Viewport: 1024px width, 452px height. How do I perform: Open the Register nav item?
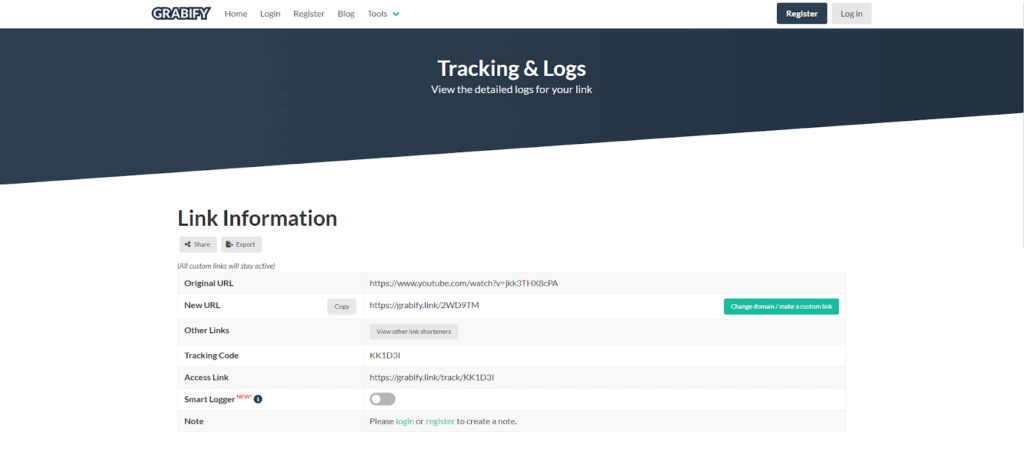coord(309,14)
